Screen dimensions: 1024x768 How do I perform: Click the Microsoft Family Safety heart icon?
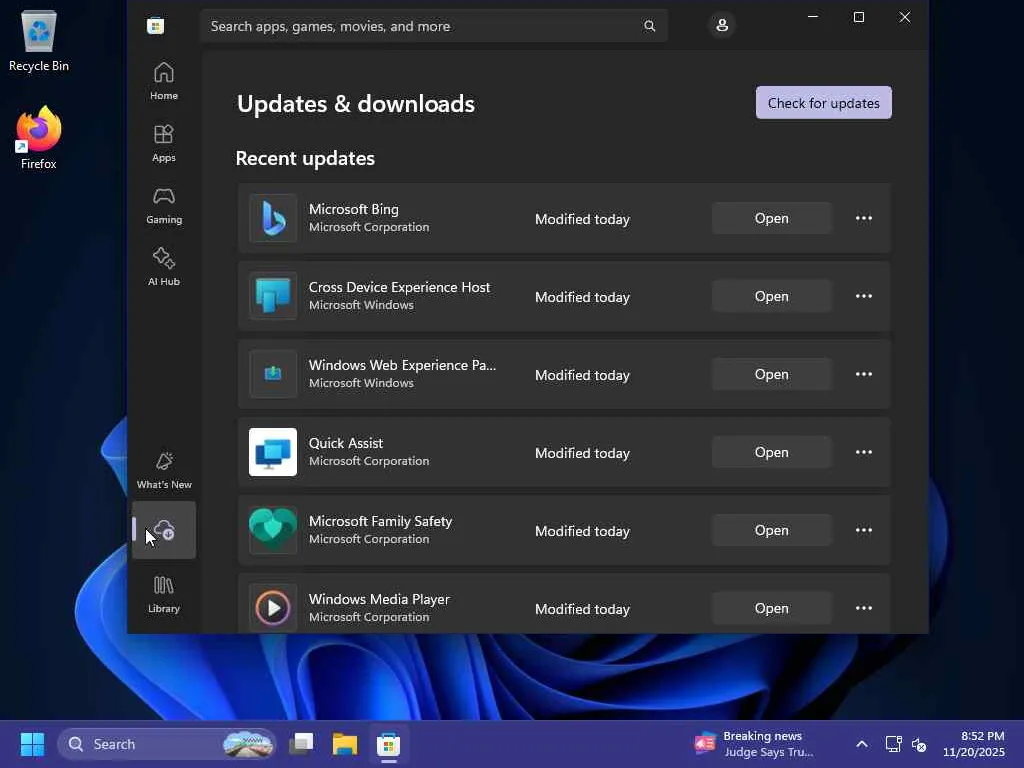pyautogui.click(x=273, y=530)
